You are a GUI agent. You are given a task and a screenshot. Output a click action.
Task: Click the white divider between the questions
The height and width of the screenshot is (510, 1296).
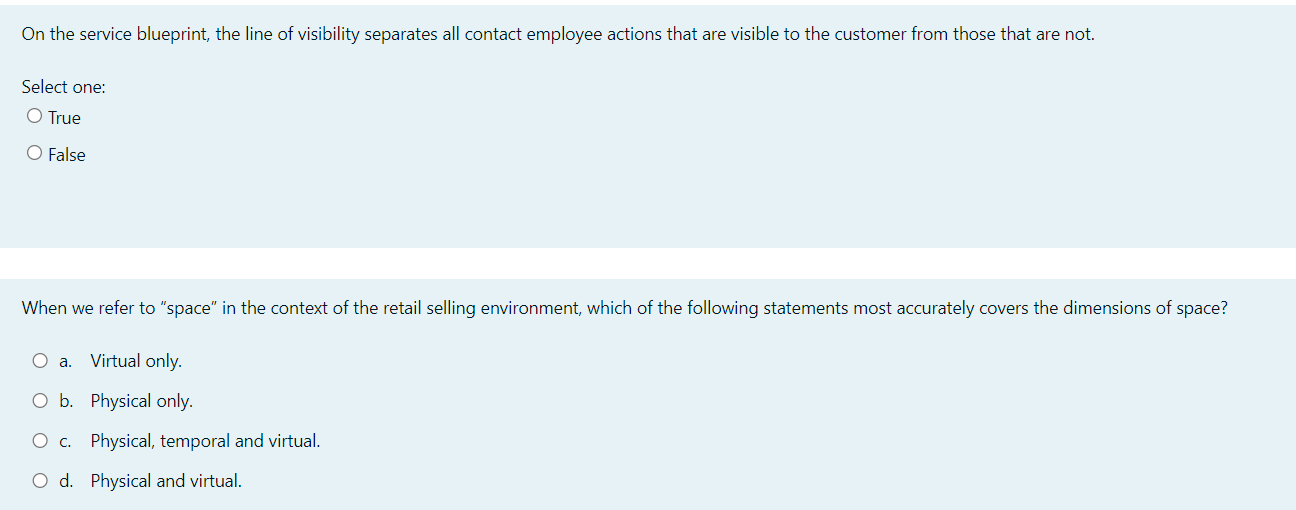(648, 263)
